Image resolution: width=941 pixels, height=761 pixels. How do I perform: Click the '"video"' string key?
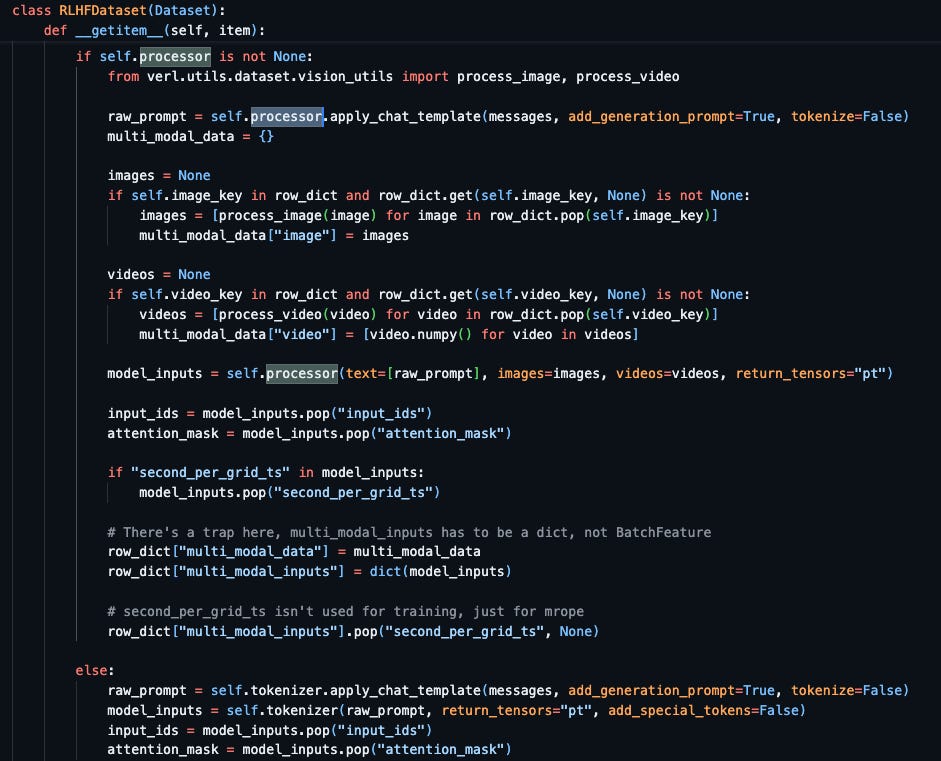(x=302, y=334)
